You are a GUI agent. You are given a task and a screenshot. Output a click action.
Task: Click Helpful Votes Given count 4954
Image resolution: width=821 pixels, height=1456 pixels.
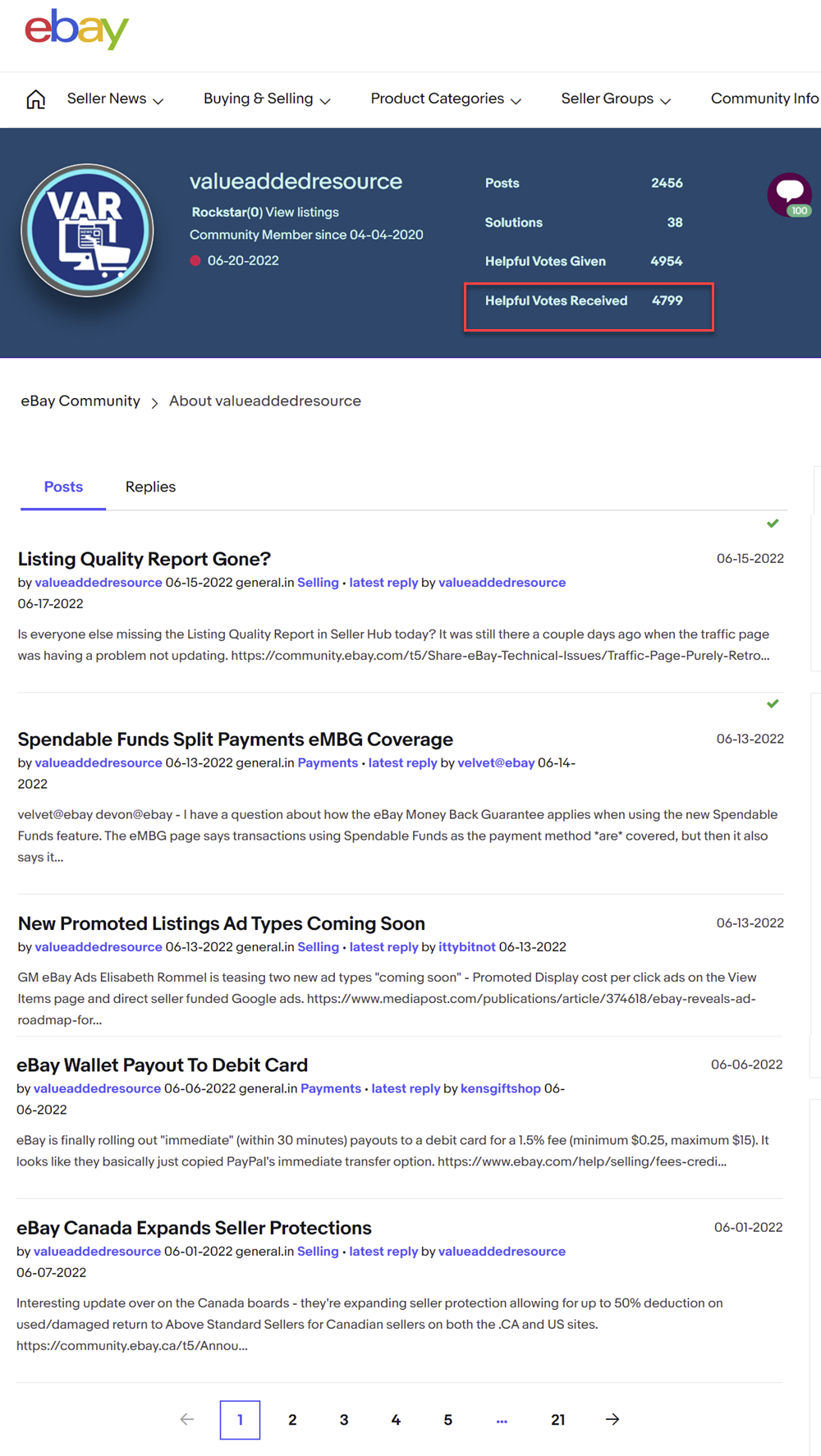pos(667,261)
